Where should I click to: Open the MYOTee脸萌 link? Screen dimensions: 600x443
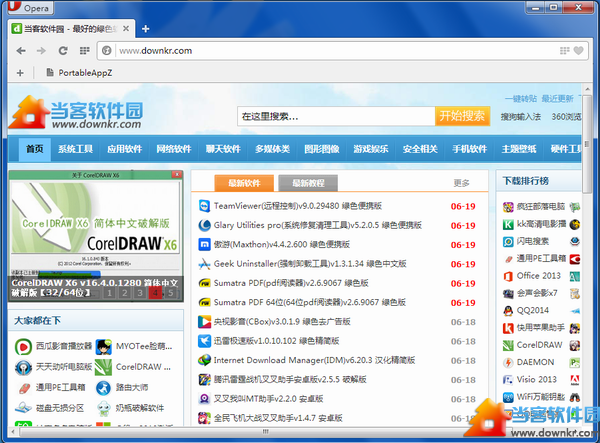coord(144,346)
